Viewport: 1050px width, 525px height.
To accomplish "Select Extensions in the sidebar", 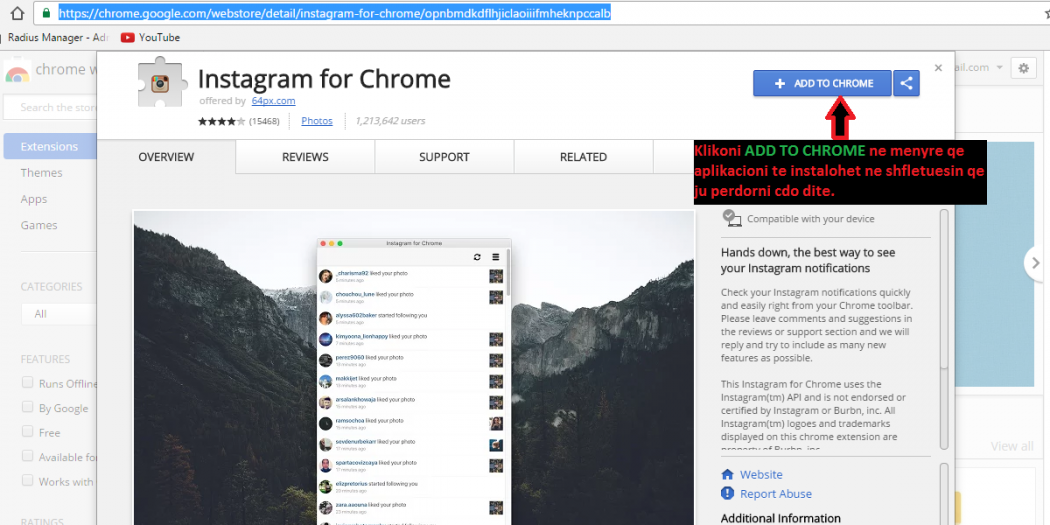I will coord(50,146).
